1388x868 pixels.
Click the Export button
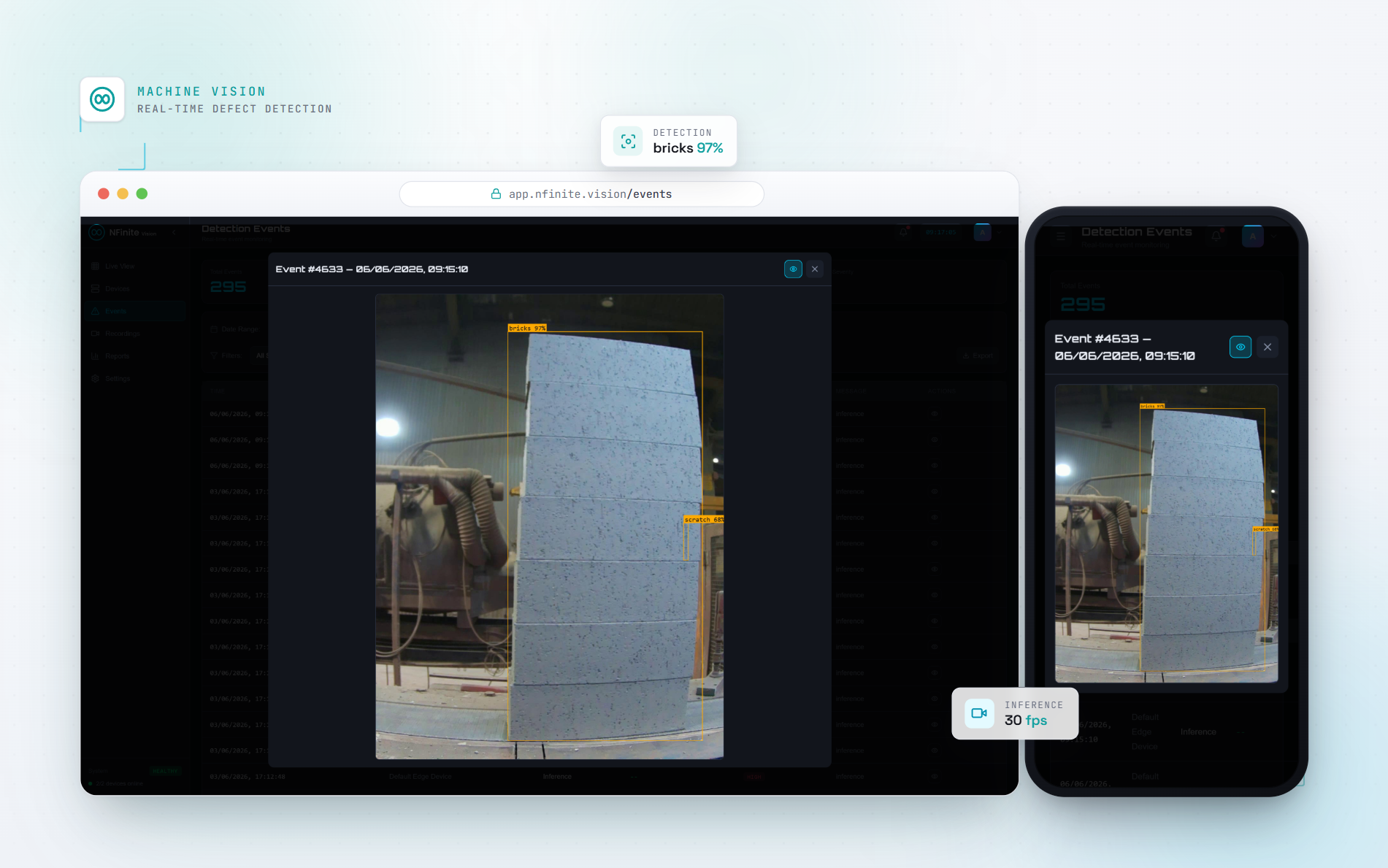tap(978, 356)
